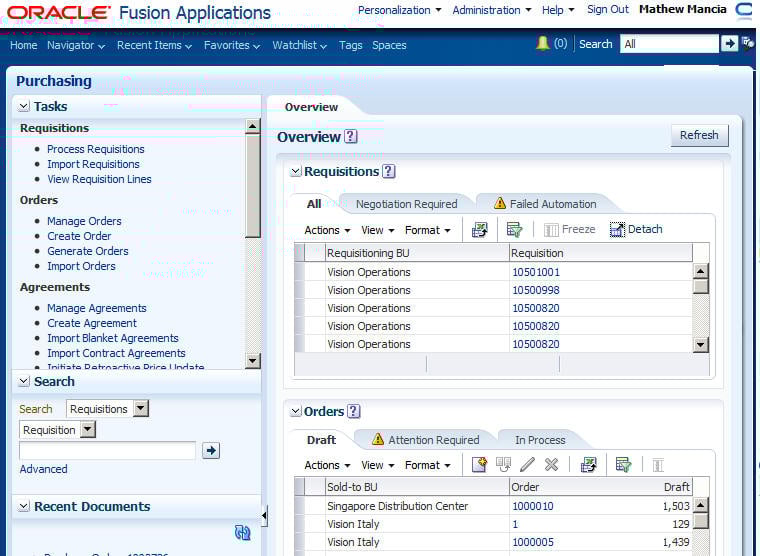Collapse the Orders section
Image resolution: width=760 pixels, height=556 pixels.
tap(295, 411)
